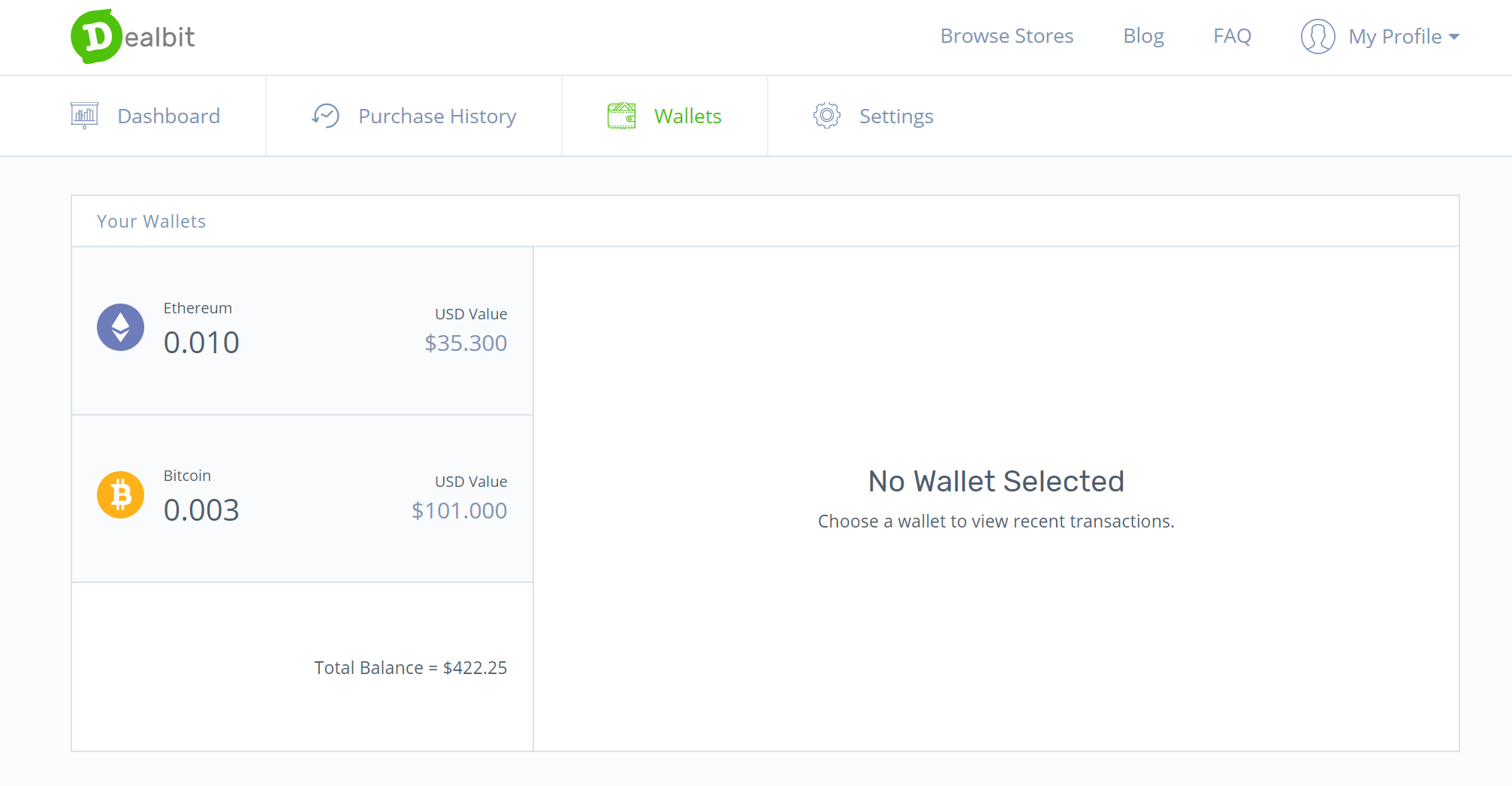
Task: Select the Wallets tab label
Action: [x=687, y=116]
